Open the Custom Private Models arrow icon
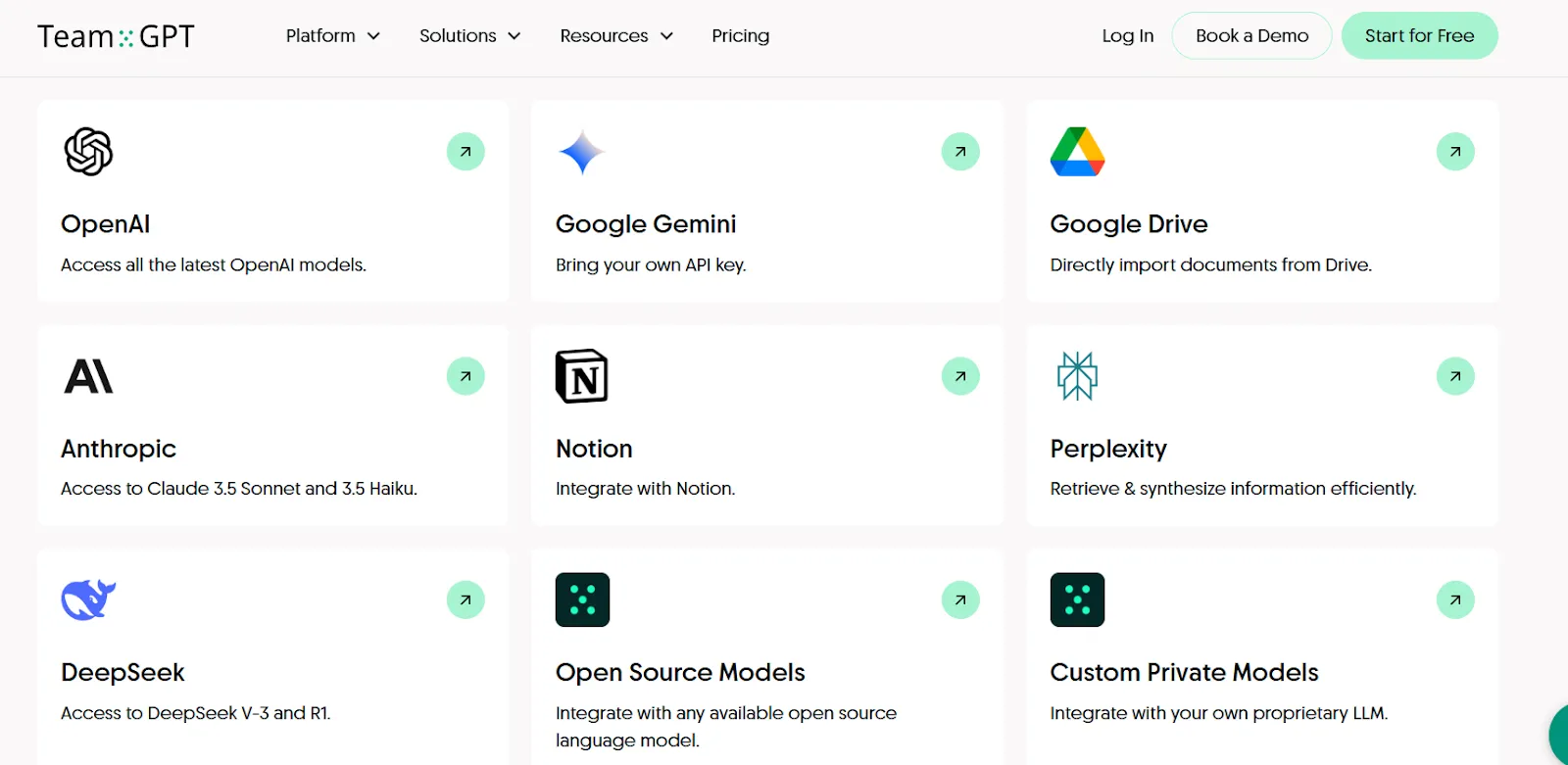 pyautogui.click(x=1455, y=599)
